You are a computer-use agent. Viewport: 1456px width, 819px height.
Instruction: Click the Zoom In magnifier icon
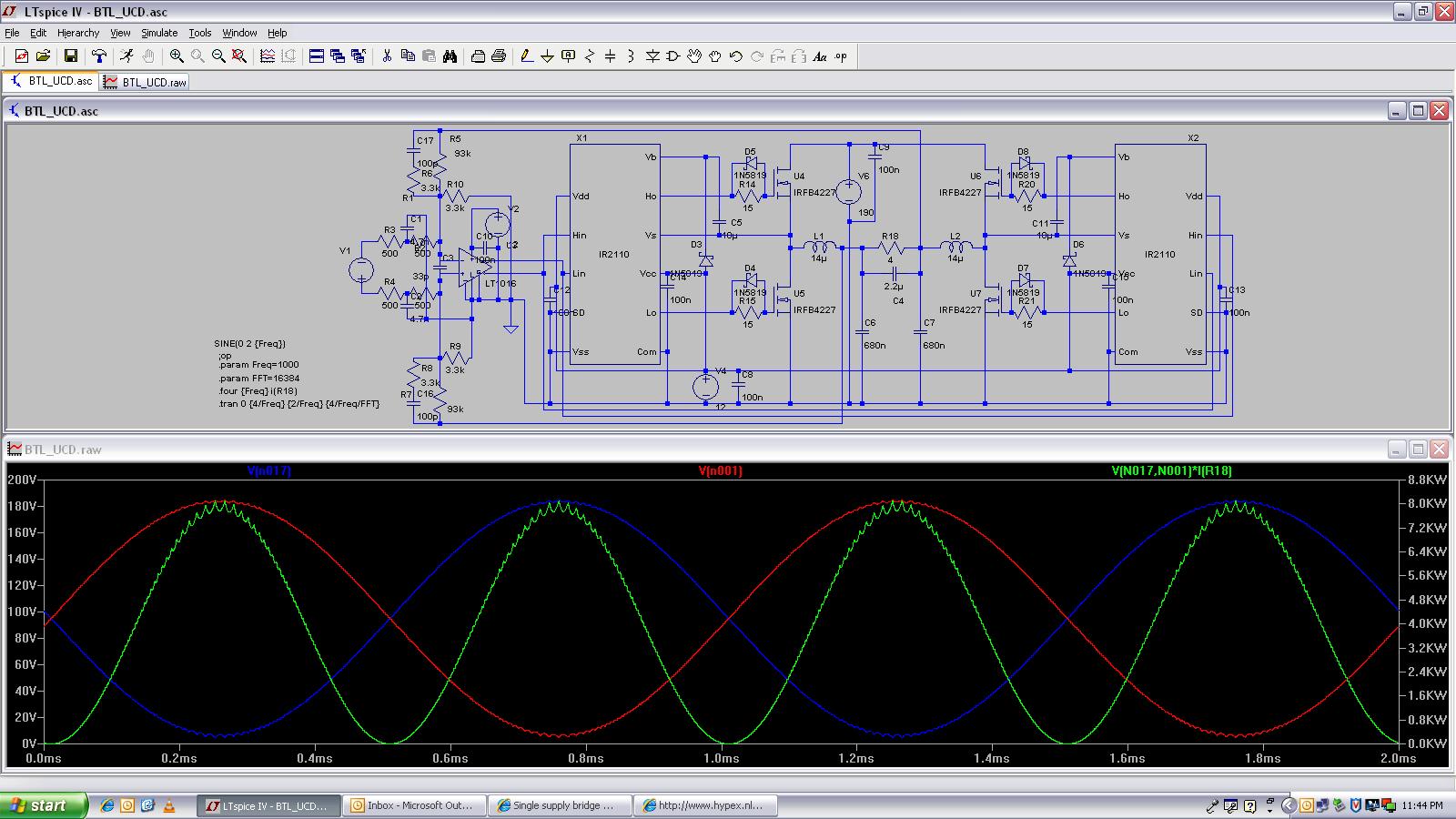click(x=177, y=56)
